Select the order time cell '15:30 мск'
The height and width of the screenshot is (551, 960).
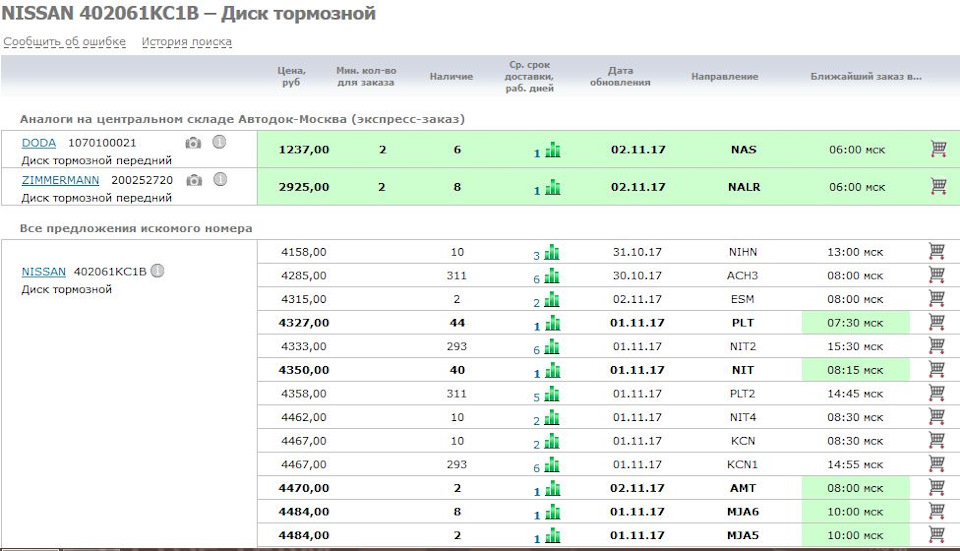tap(855, 346)
